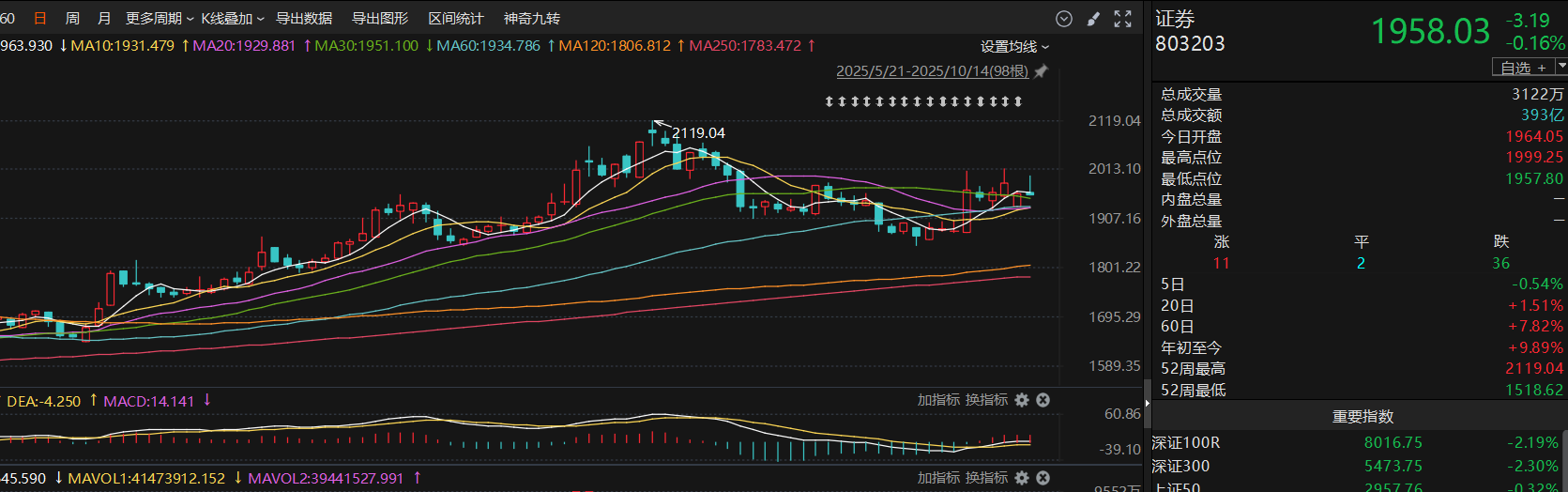Select the 最高点位 1999.25 row

[1362, 157]
